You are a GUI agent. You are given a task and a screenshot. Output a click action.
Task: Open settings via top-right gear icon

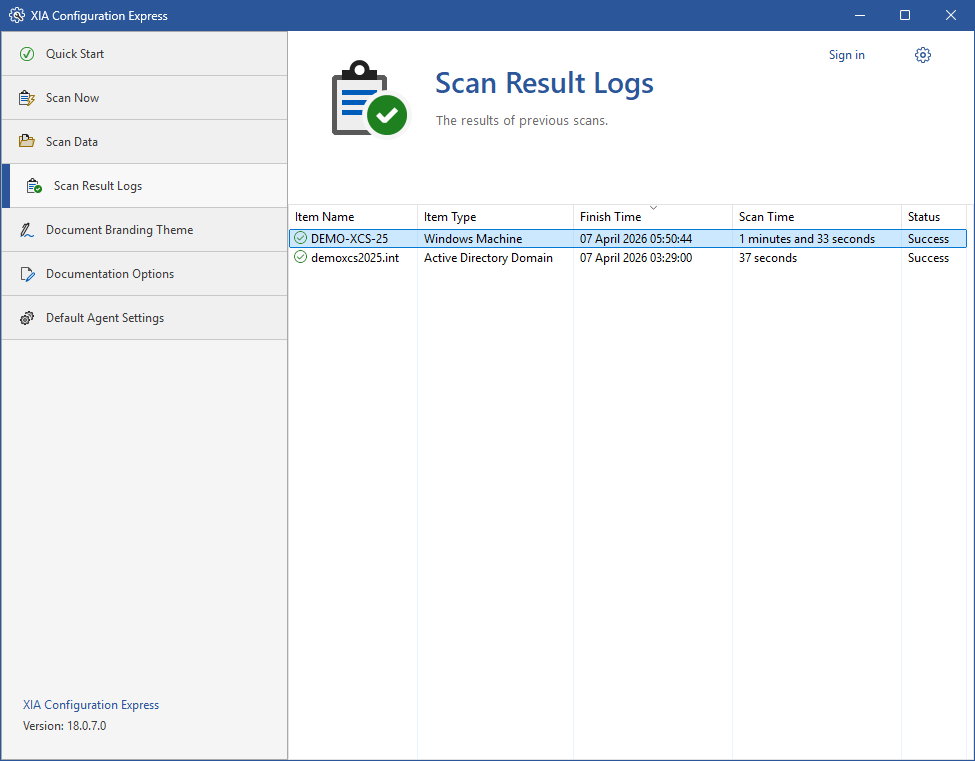[922, 55]
